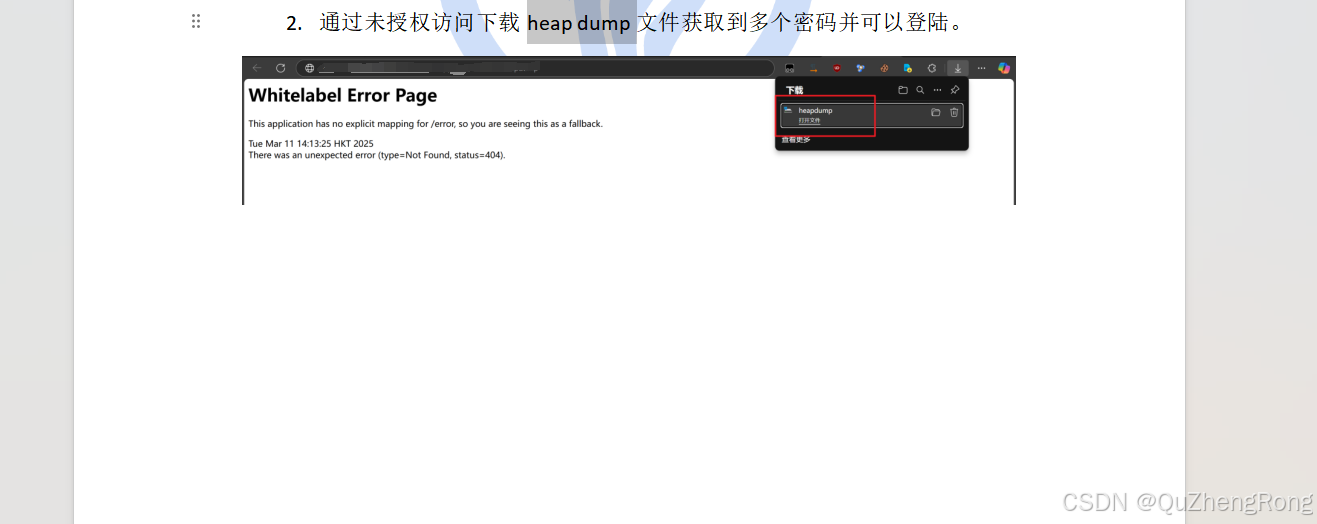Click the blue page-with-plus toolbar icon
This screenshot has height=524, width=1317.
tap(908, 68)
